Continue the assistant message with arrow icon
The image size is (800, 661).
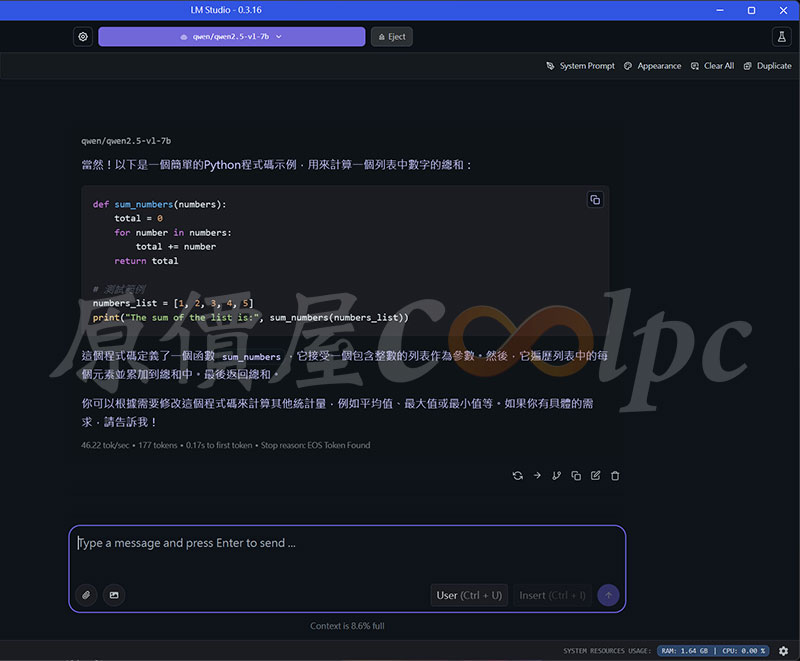[537, 476]
